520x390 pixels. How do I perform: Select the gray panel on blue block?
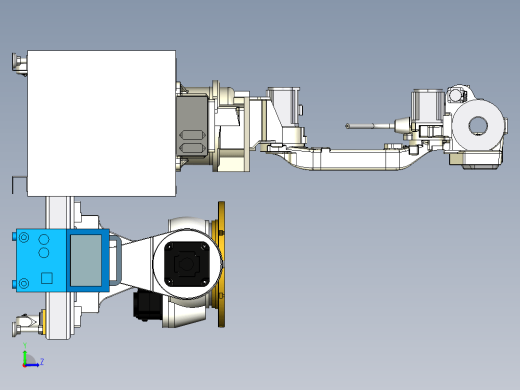click(86, 260)
